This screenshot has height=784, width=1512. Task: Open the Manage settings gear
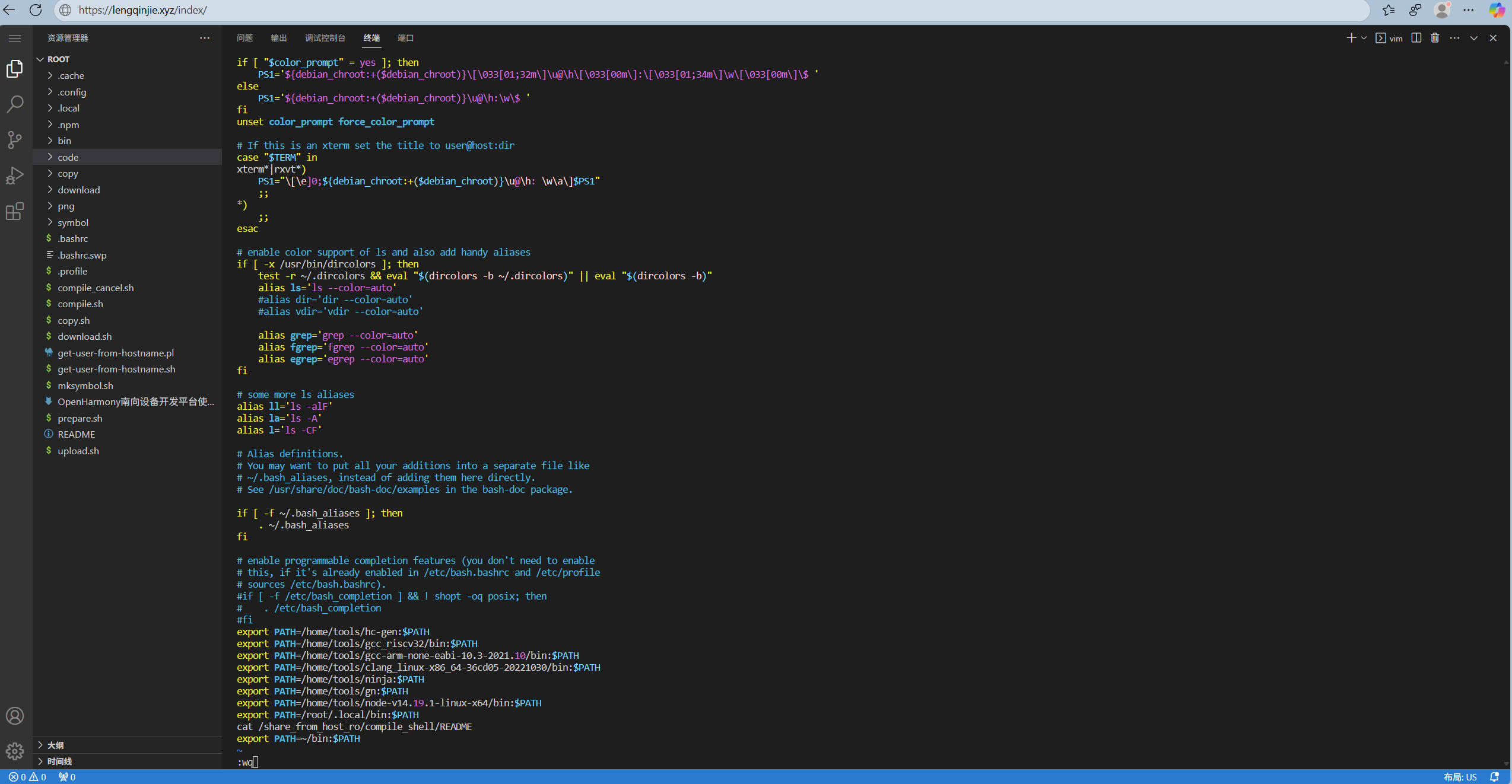coord(15,751)
